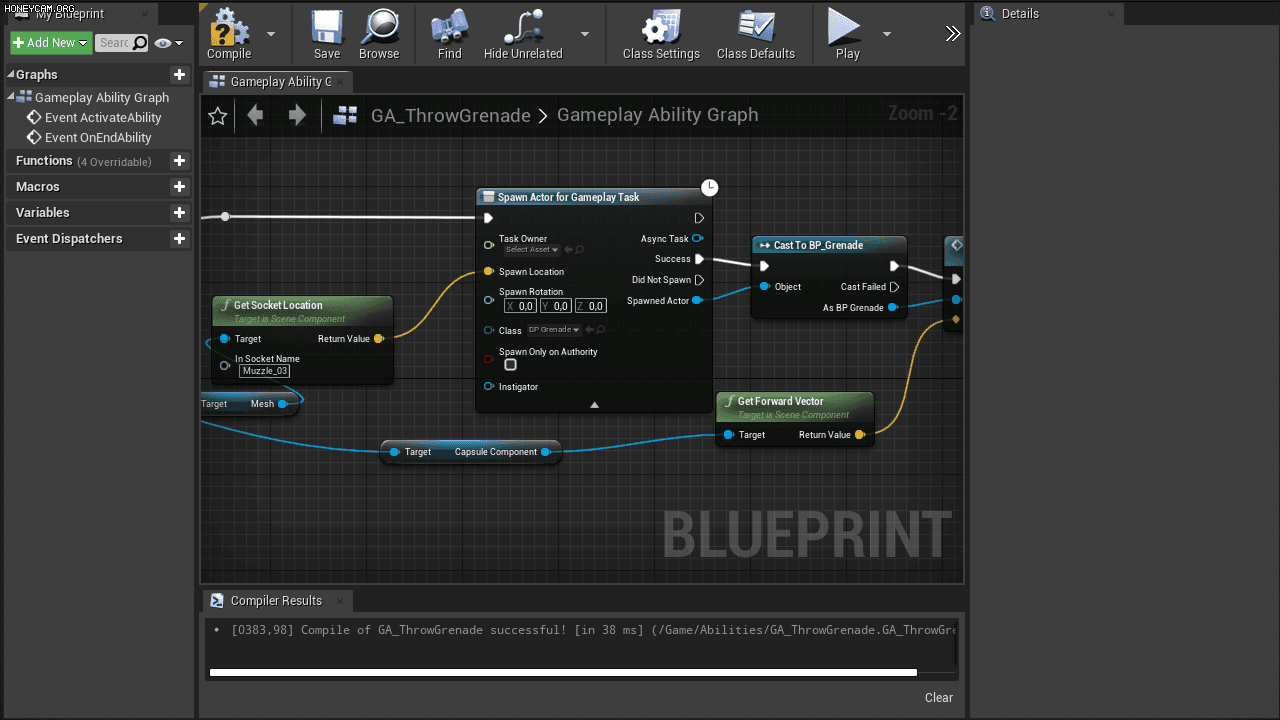The image size is (1280, 720).
Task: Click the Muzzle_03 socket name field
Action: (265, 371)
